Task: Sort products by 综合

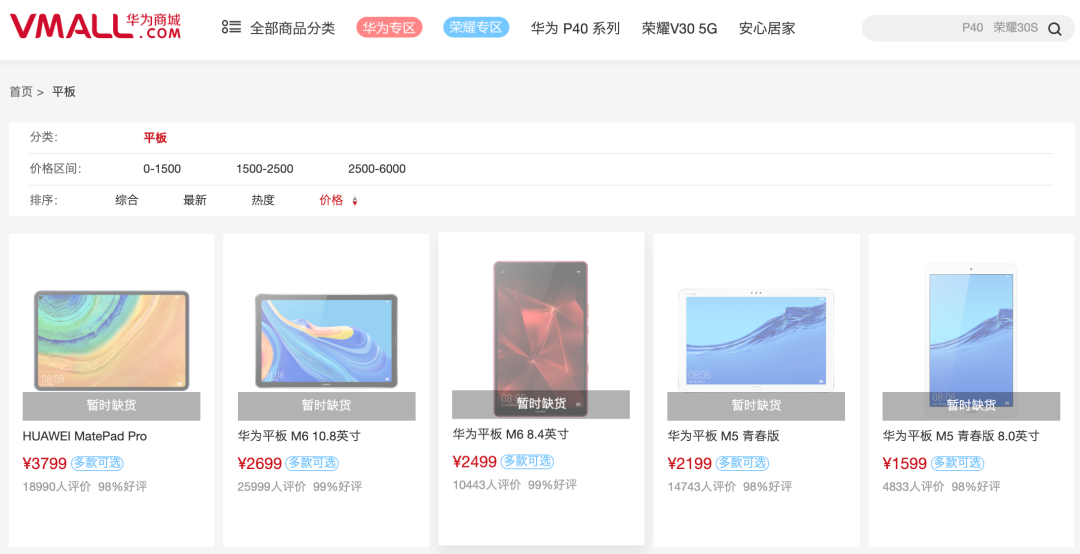Action: coord(127,201)
